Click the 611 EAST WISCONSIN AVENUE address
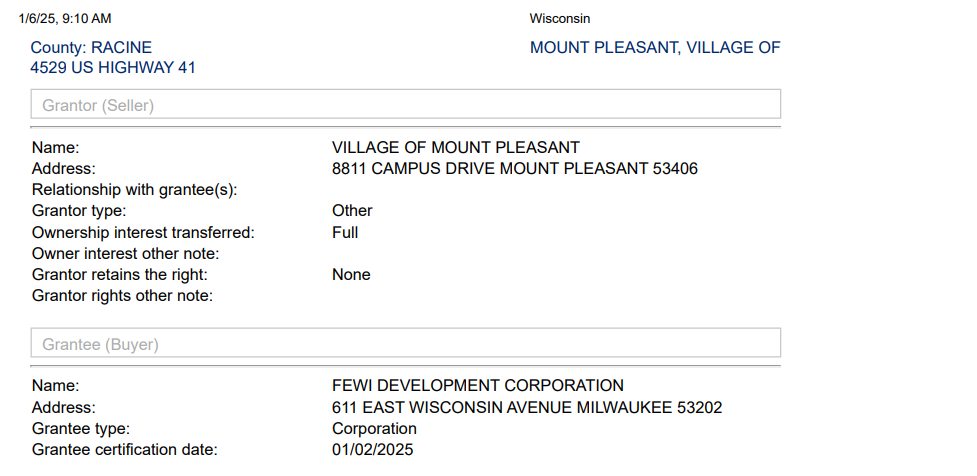The width and height of the screenshot is (977, 476). pyautogui.click(x=527, y=407)
